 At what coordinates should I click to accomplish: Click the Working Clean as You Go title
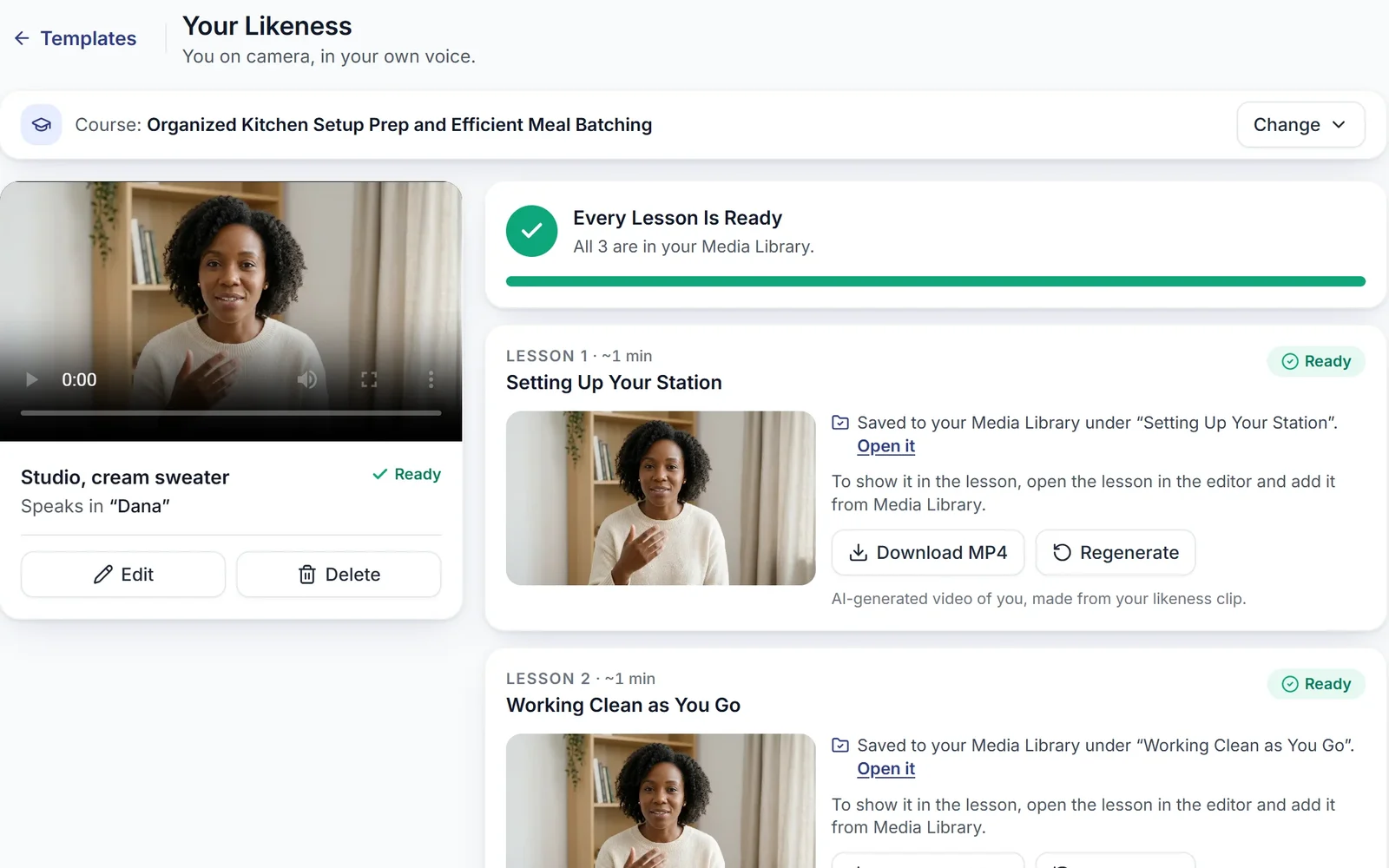pyautogui.click(x=623, y=706)
